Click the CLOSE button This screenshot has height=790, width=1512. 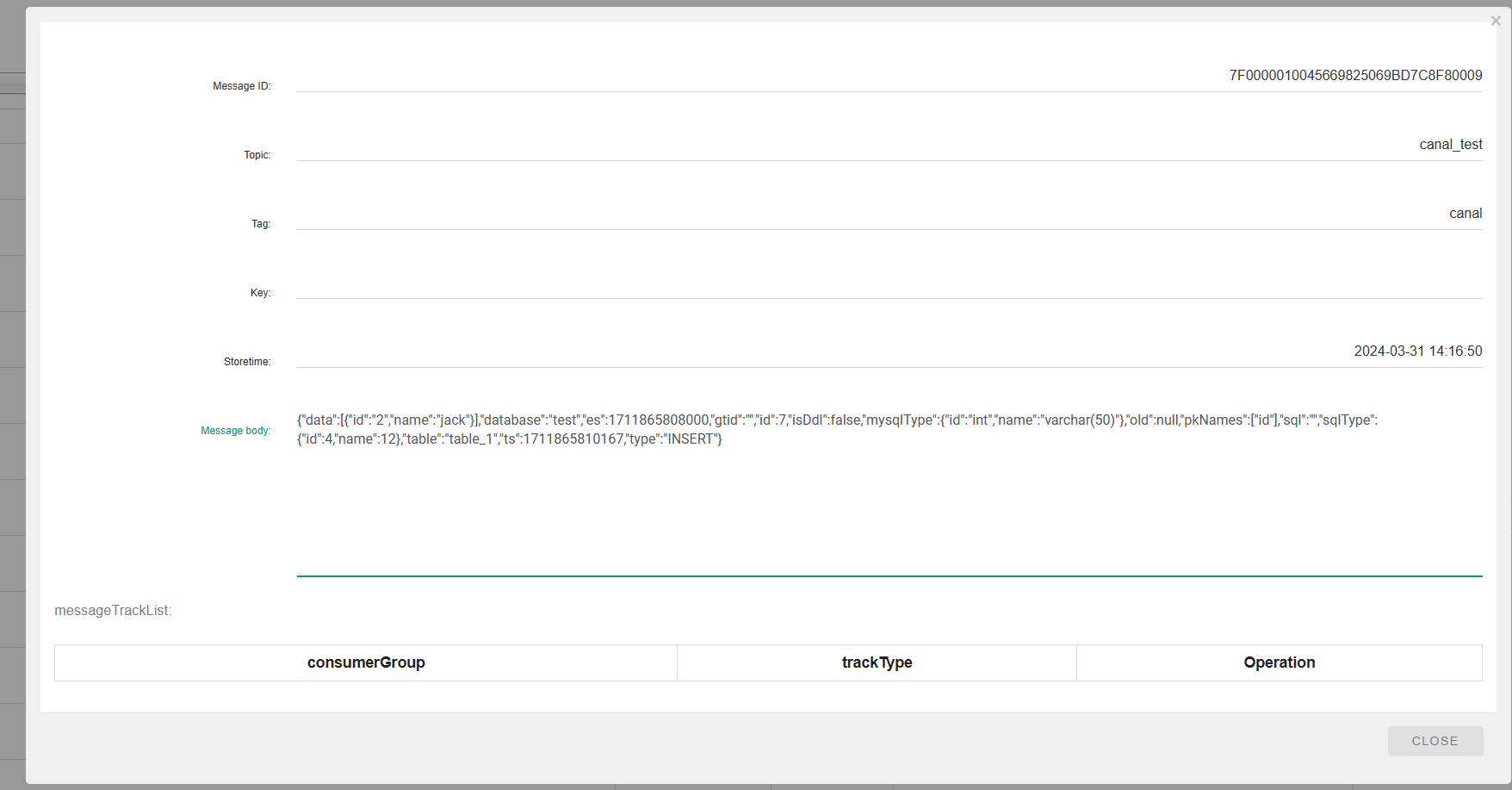click(1435, 741)
